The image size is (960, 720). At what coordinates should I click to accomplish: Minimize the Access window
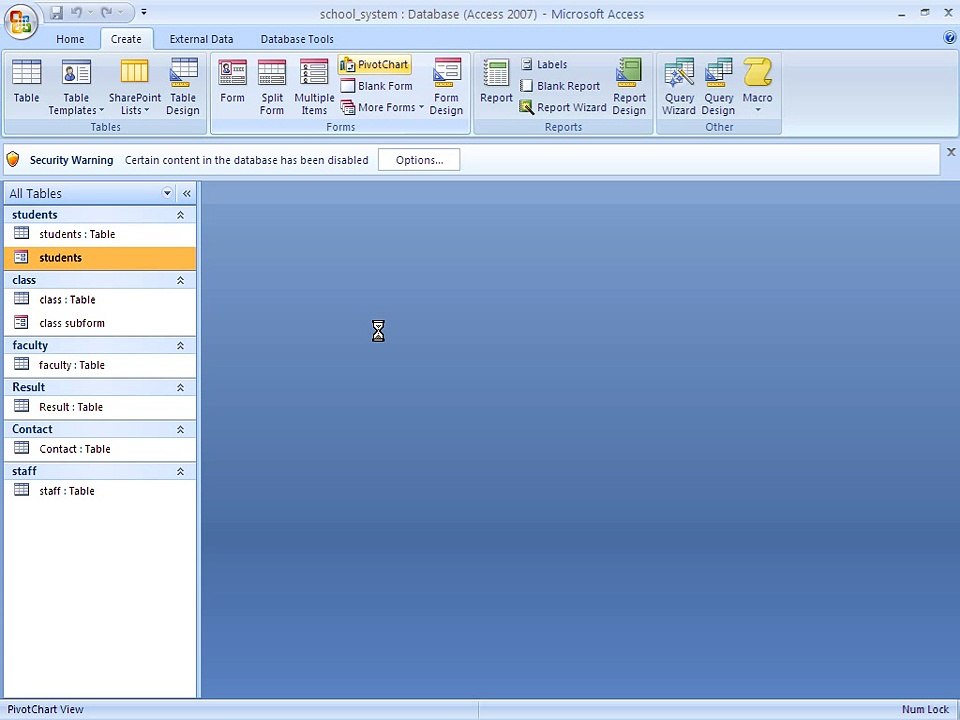pyautogui.click(x=902, y=13)
